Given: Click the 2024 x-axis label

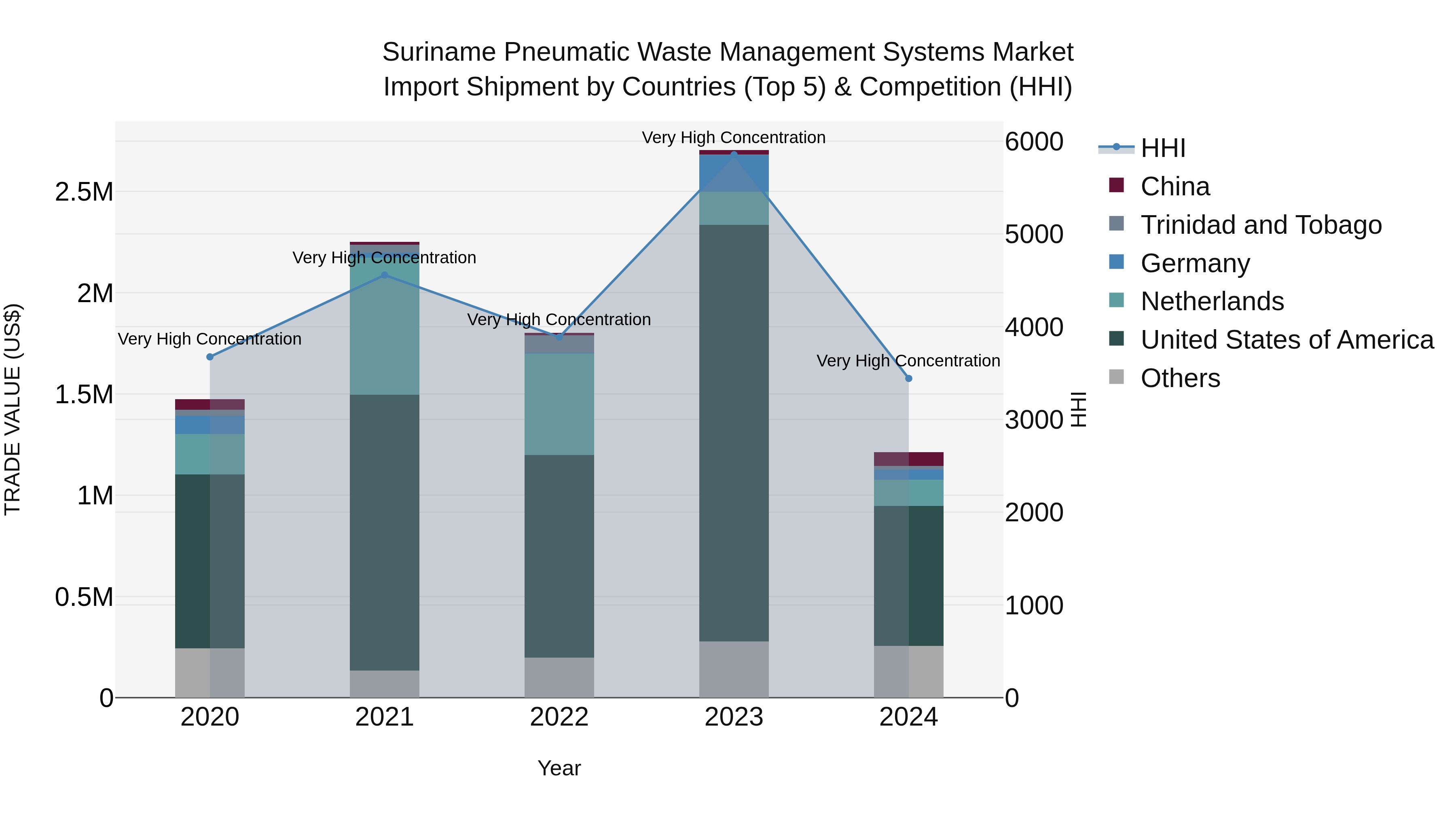Looking at the screenshot, I should (x=908, y=717).
